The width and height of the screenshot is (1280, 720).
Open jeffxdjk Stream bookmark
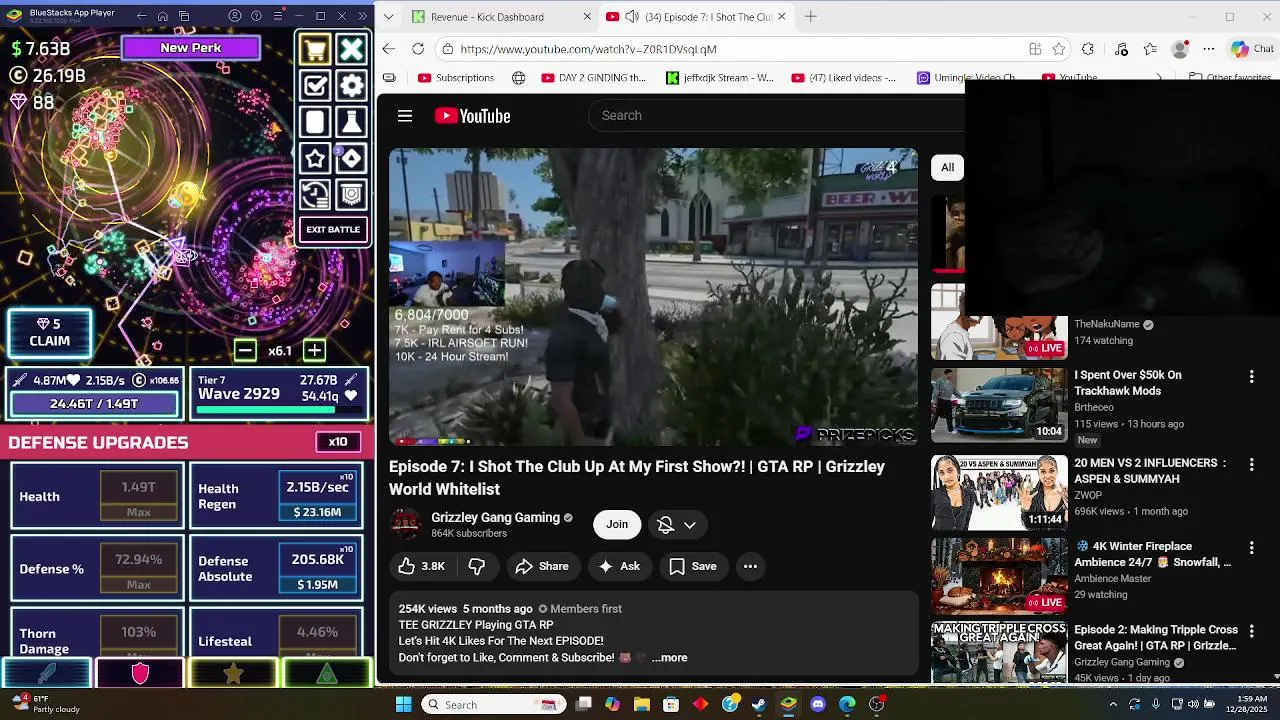[x=720, y=78]
